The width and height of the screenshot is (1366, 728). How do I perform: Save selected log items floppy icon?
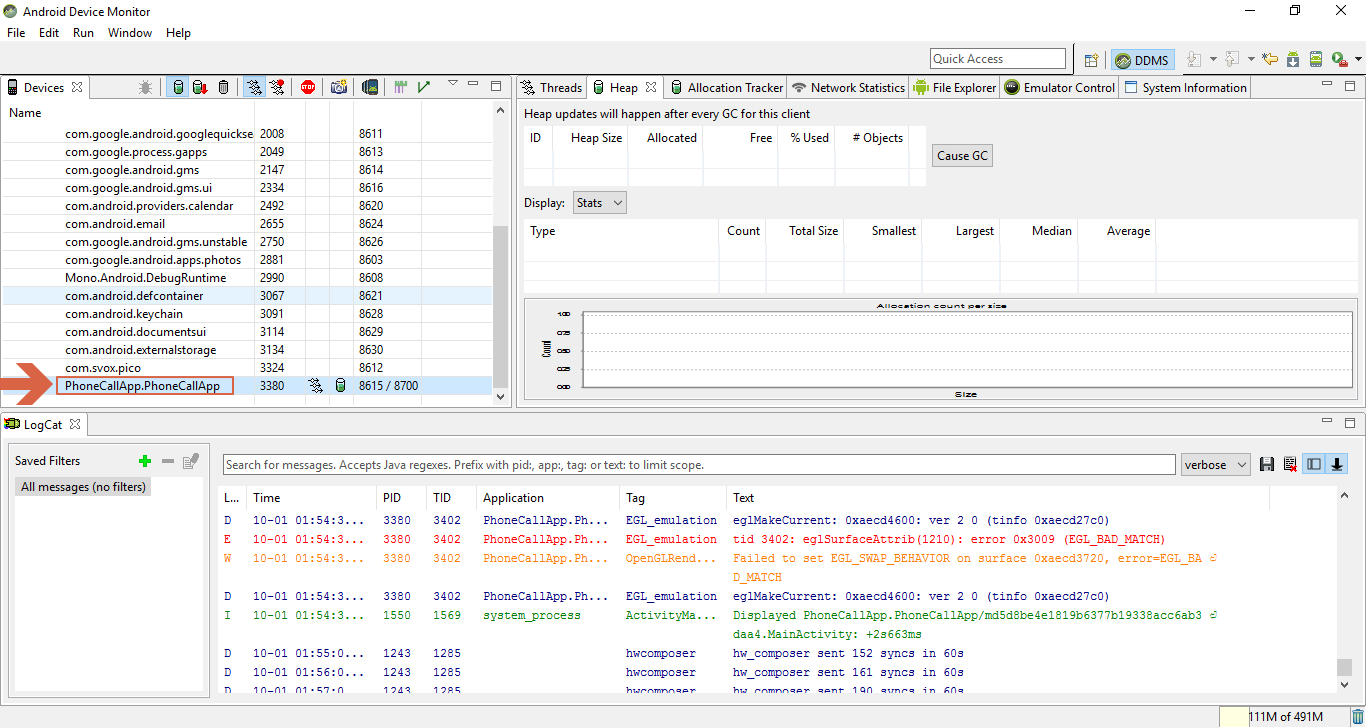point(1267,465)
